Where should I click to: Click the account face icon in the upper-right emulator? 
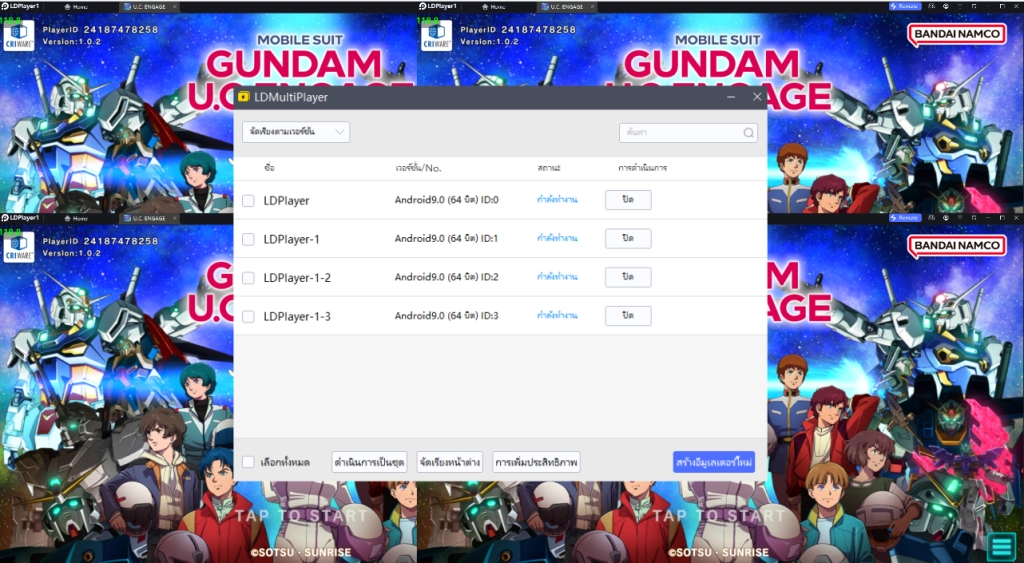pyautogui.click(x=946, y=6)
